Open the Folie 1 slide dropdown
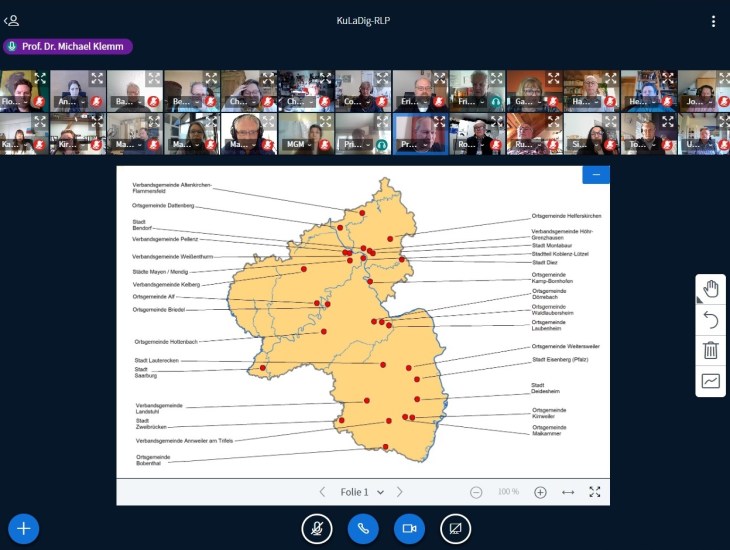The height and width of the screenshot is (550, 730). coord(362,492)
